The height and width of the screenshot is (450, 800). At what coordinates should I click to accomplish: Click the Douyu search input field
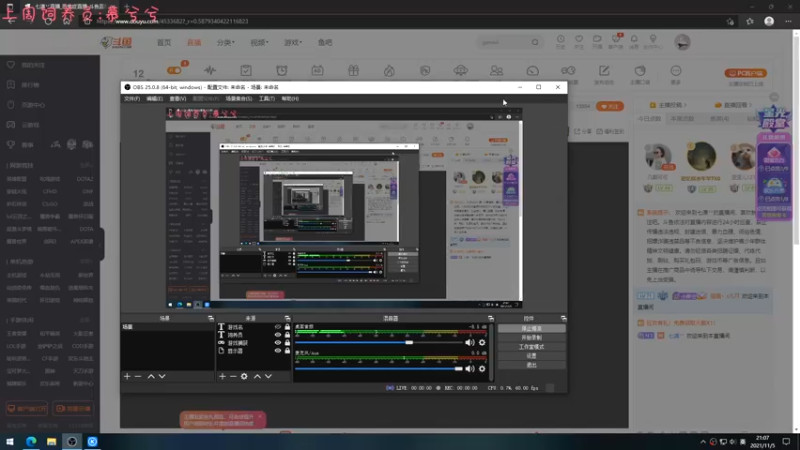[x=504, y=42]
